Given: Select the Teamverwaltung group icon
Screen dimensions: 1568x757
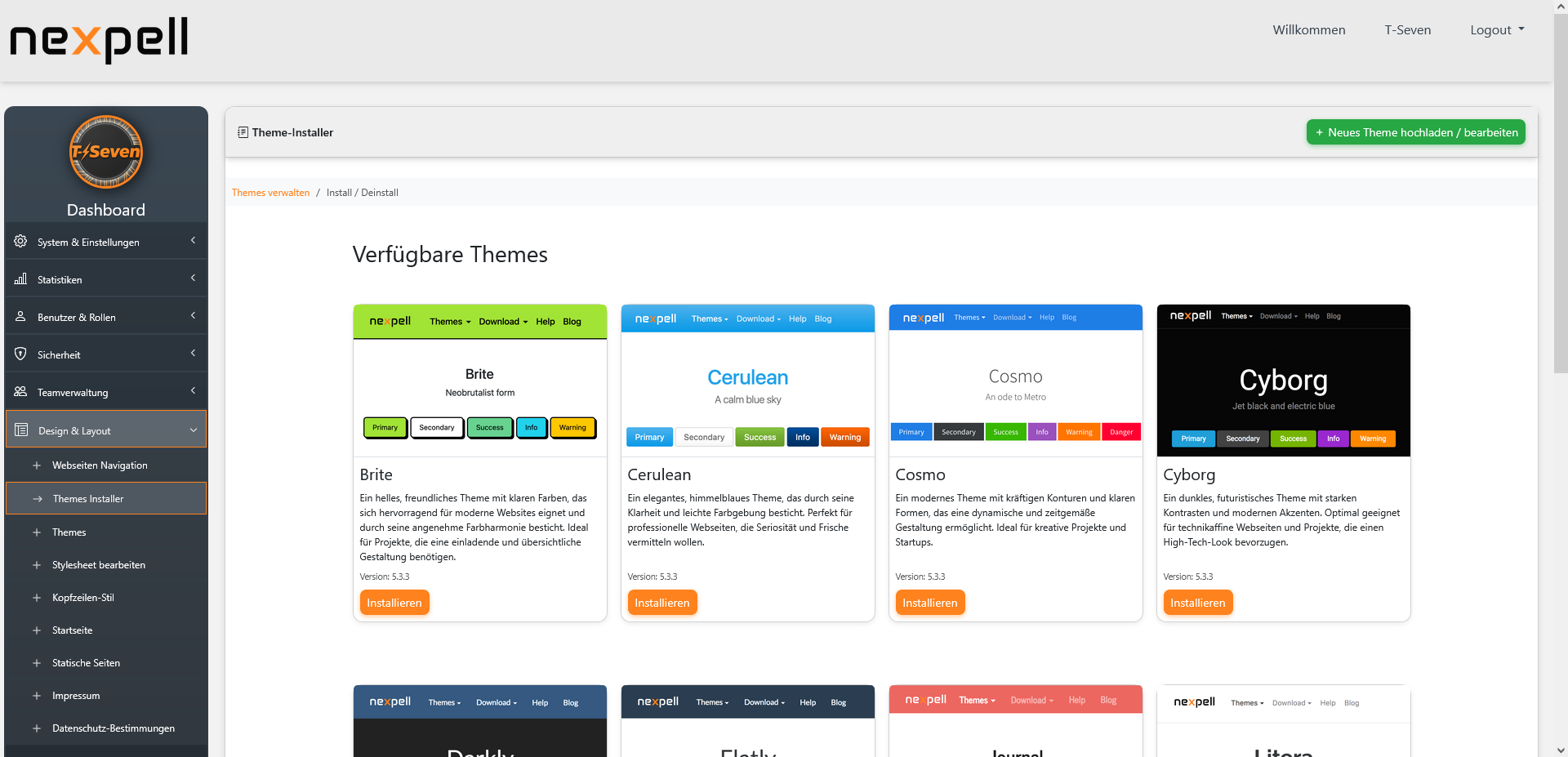Looking at the screenshot, I should (20, 392).
